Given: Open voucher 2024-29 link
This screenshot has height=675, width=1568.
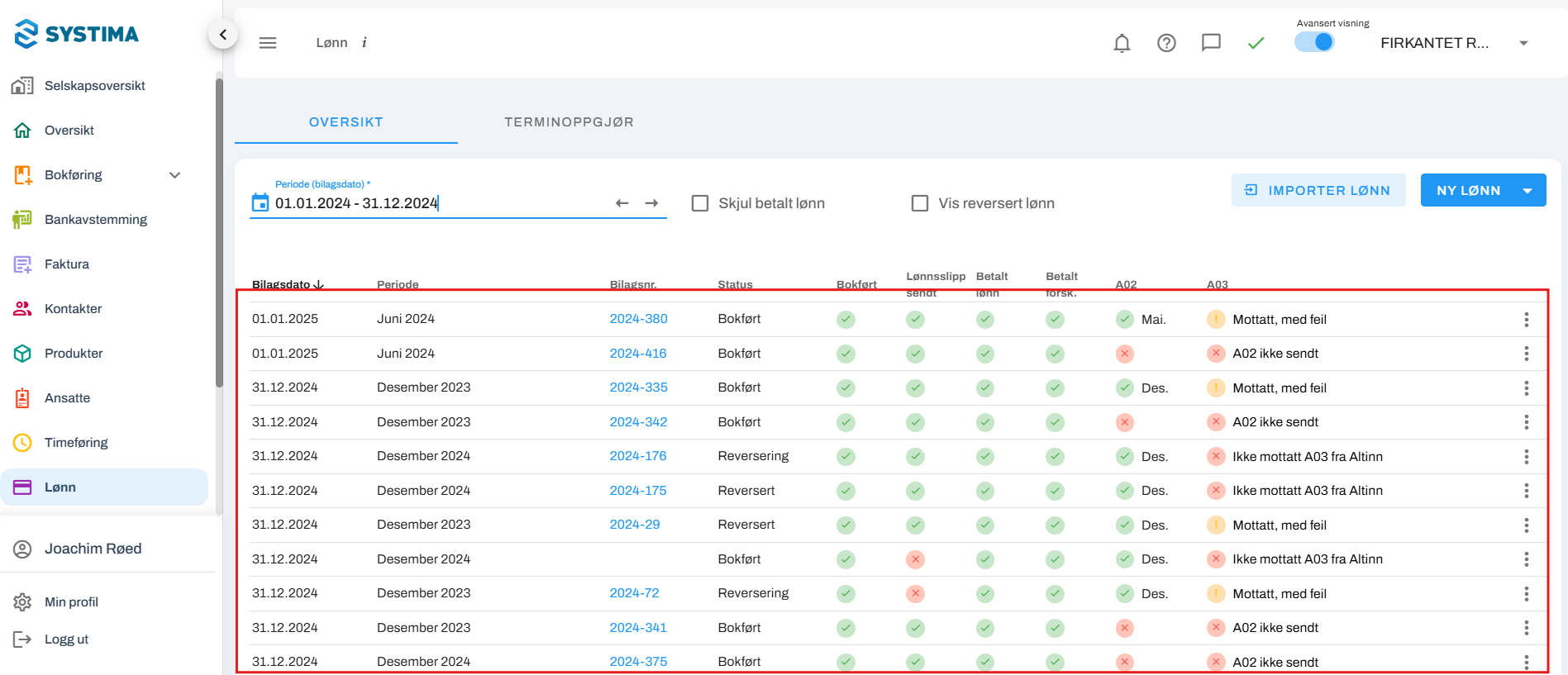Looking at the screenshot, I should click(635, 525).
